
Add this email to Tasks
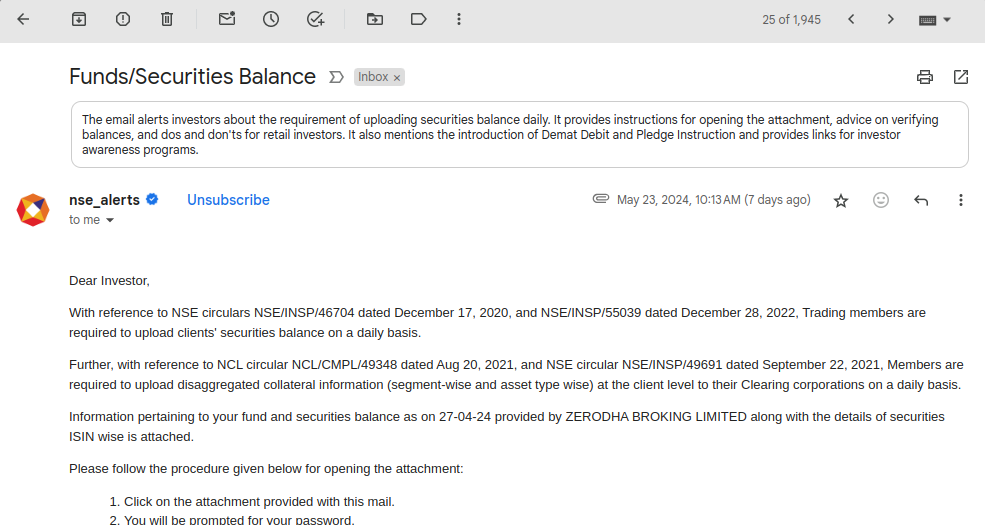point(316,19)
